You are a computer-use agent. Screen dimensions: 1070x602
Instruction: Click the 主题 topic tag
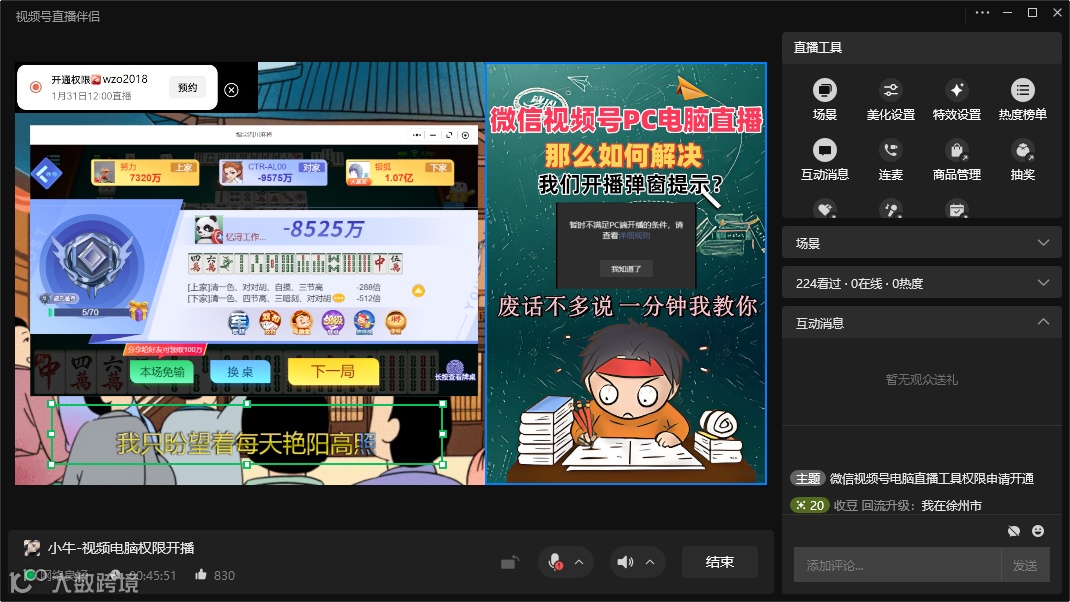pos(807,478)
